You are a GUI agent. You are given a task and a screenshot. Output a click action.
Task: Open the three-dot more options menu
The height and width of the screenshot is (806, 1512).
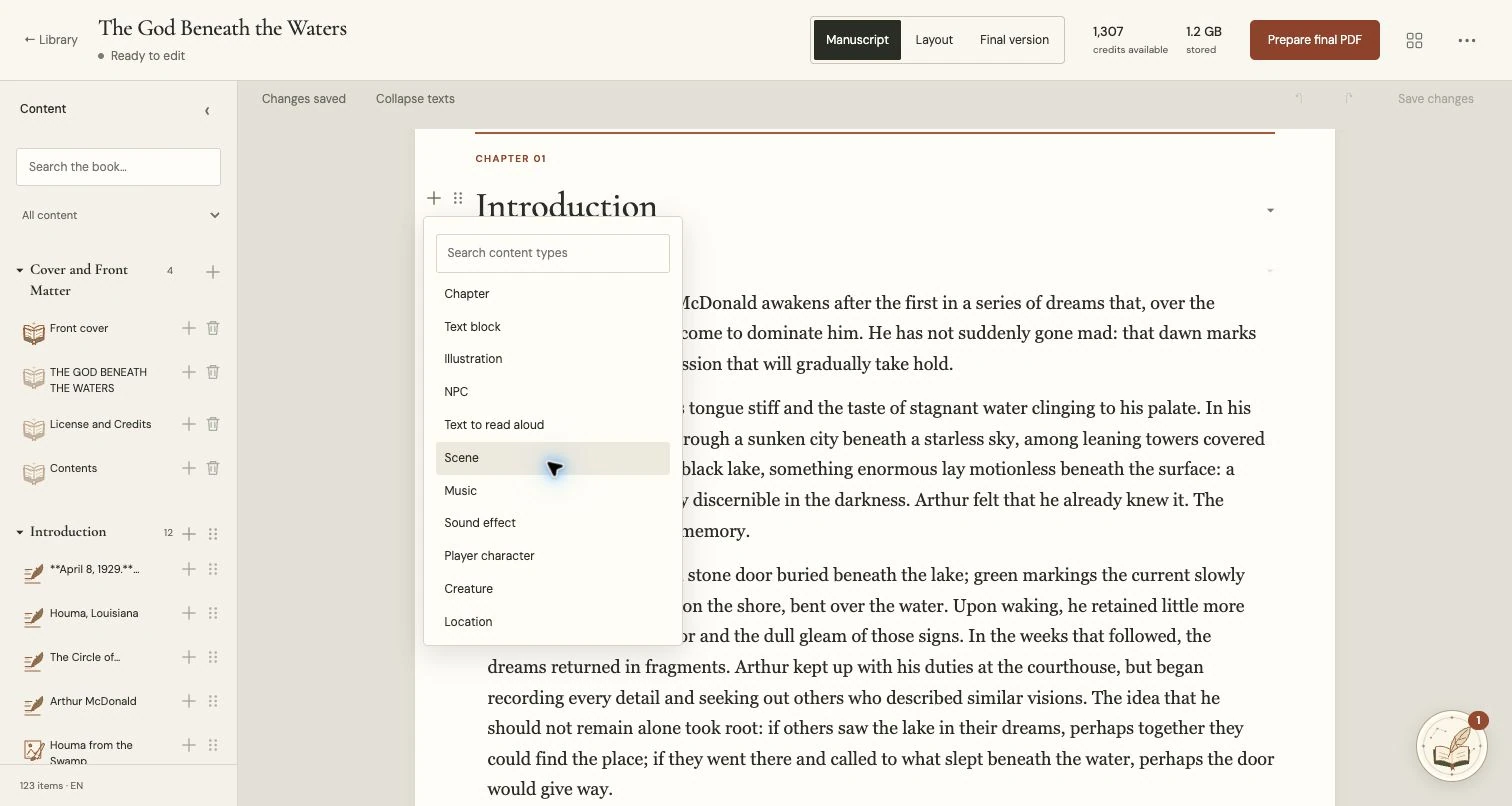click(1467, 40)
